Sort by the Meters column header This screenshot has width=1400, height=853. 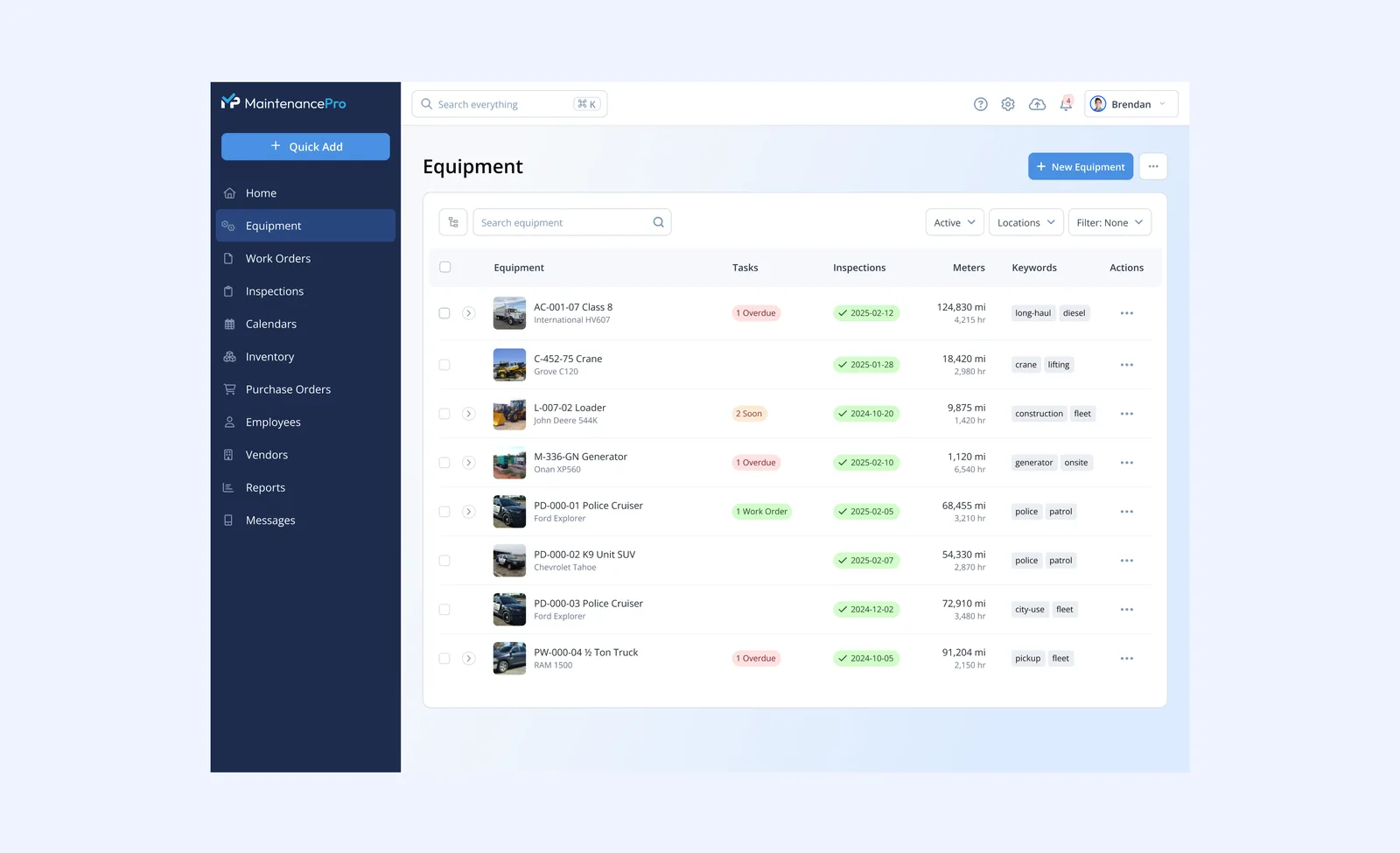point(969,268)
